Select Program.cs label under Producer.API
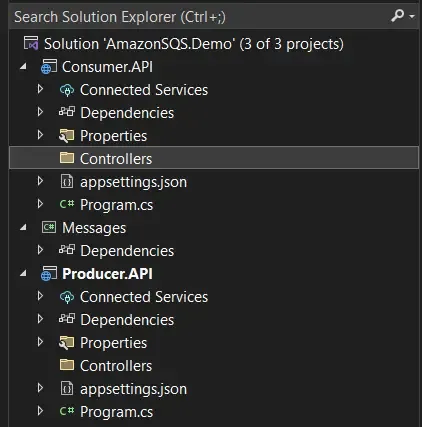422x427 pixels. (116, 412)
